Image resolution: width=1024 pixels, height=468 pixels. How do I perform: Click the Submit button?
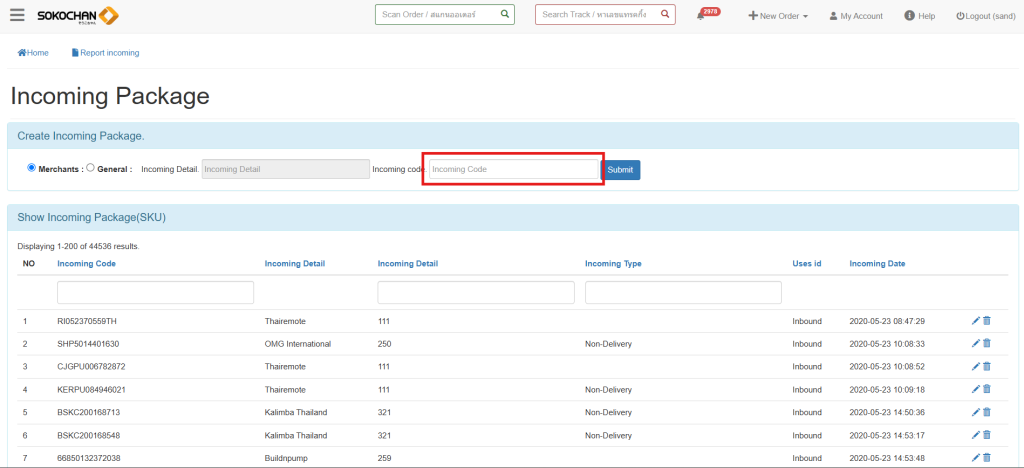coord(620,170)
